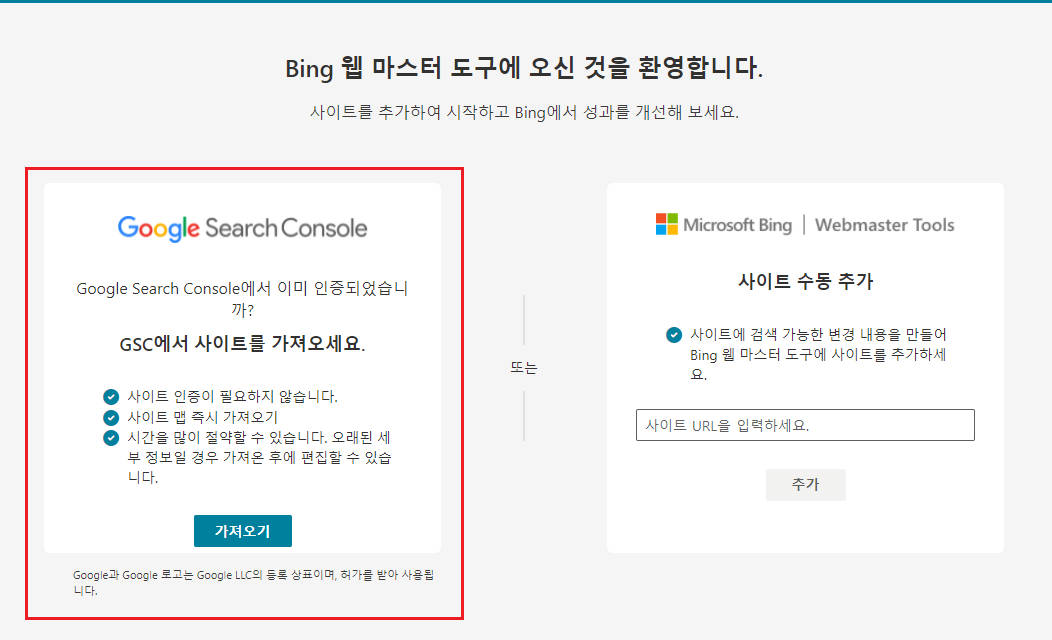Click the 가져오기 import button

[x=242, y=531]
